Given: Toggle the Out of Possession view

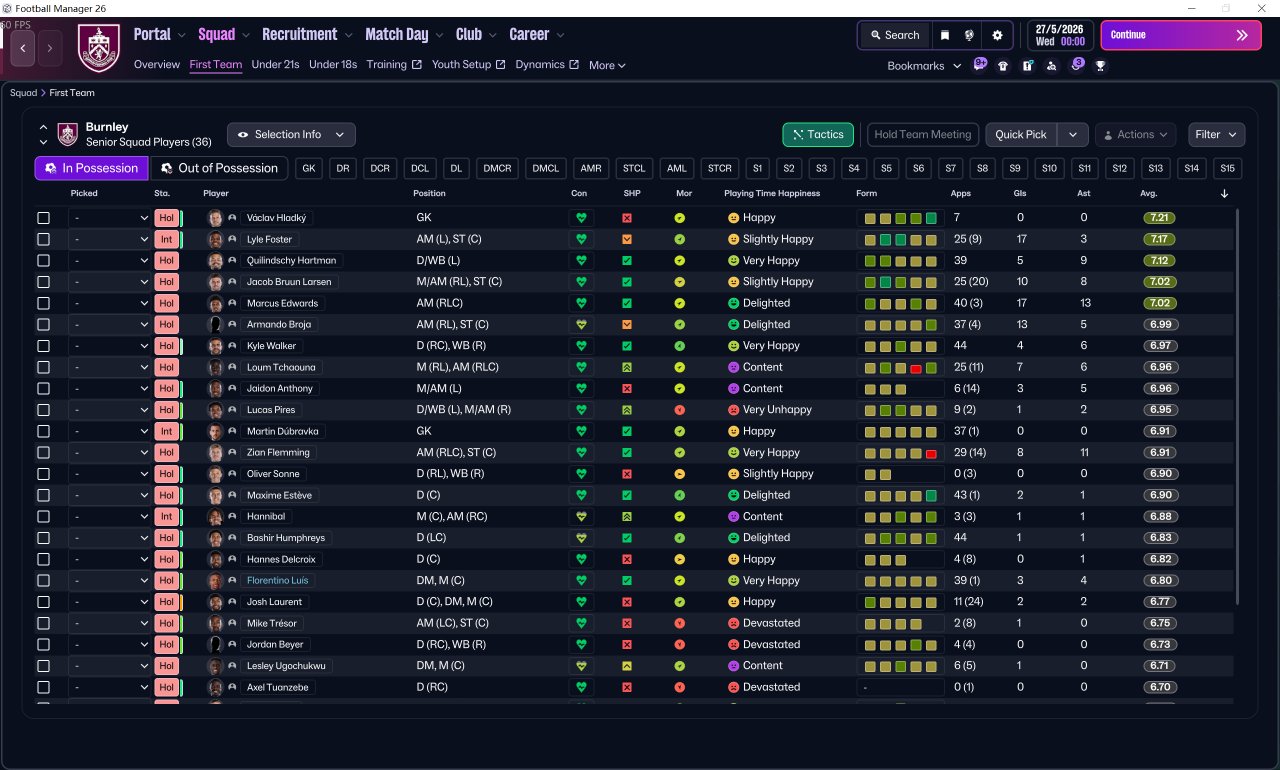Looking at the screenshot, I should click(x=219, y=168).
